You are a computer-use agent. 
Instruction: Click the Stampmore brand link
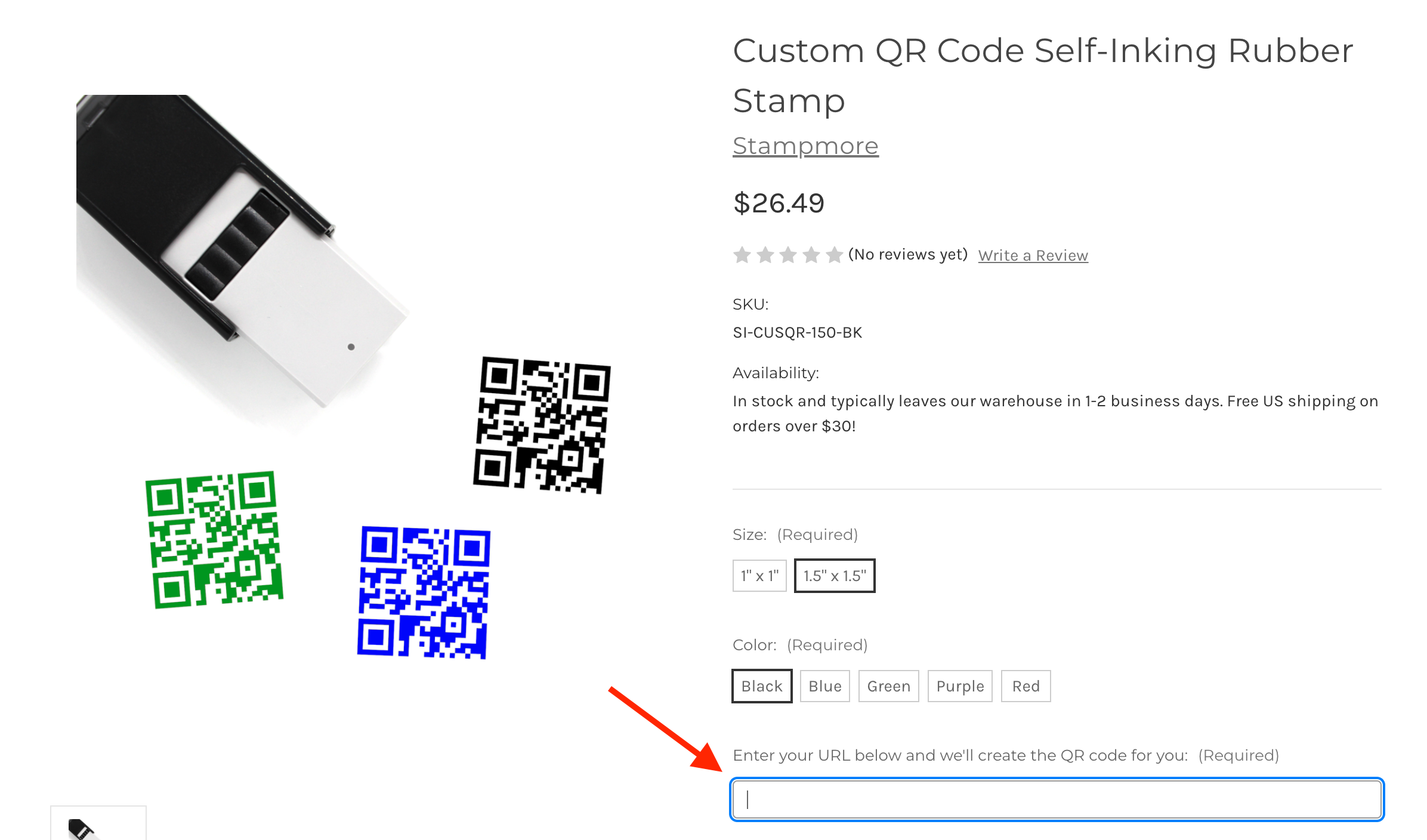coord(805,146)
